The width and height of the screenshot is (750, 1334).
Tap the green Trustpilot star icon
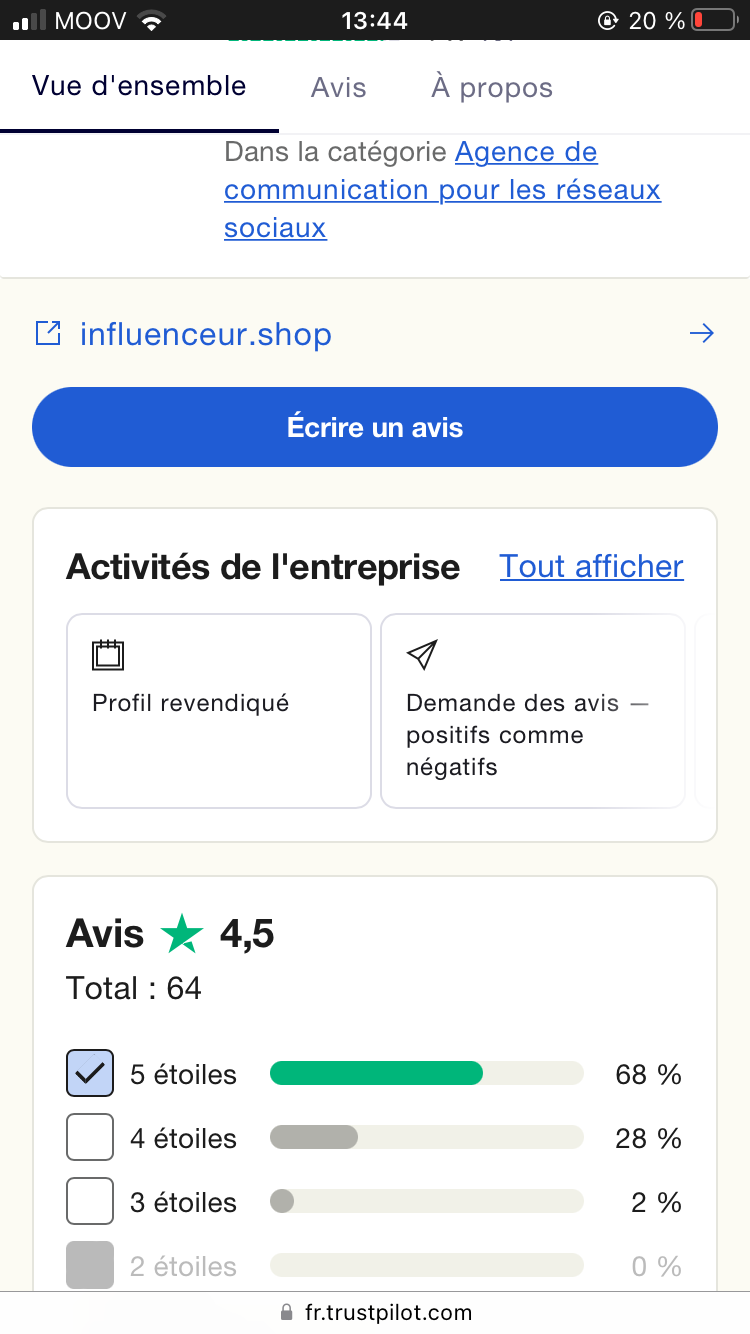click(182, 934)
